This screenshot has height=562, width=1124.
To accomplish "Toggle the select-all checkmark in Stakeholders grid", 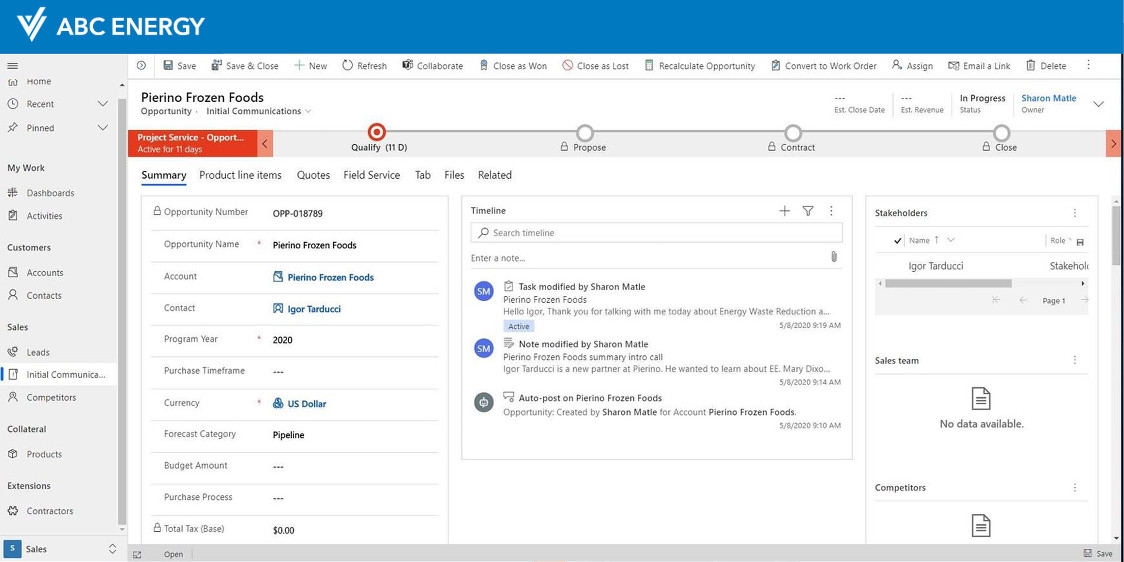I will [897, 241].
